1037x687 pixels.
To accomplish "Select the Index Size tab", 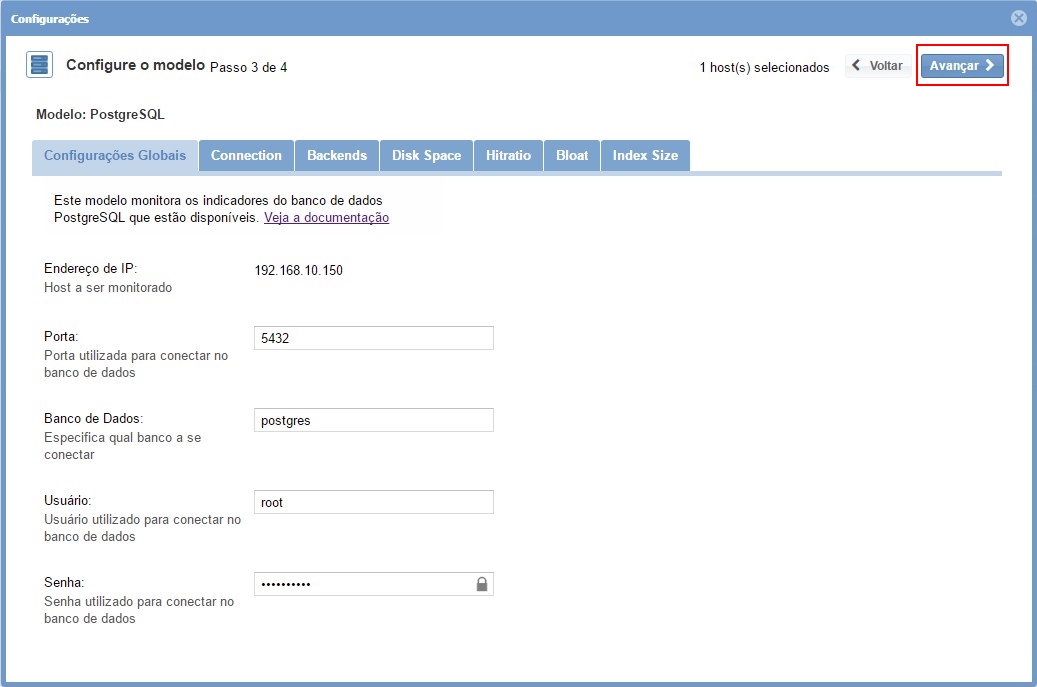I will click(x=645, y=156).
